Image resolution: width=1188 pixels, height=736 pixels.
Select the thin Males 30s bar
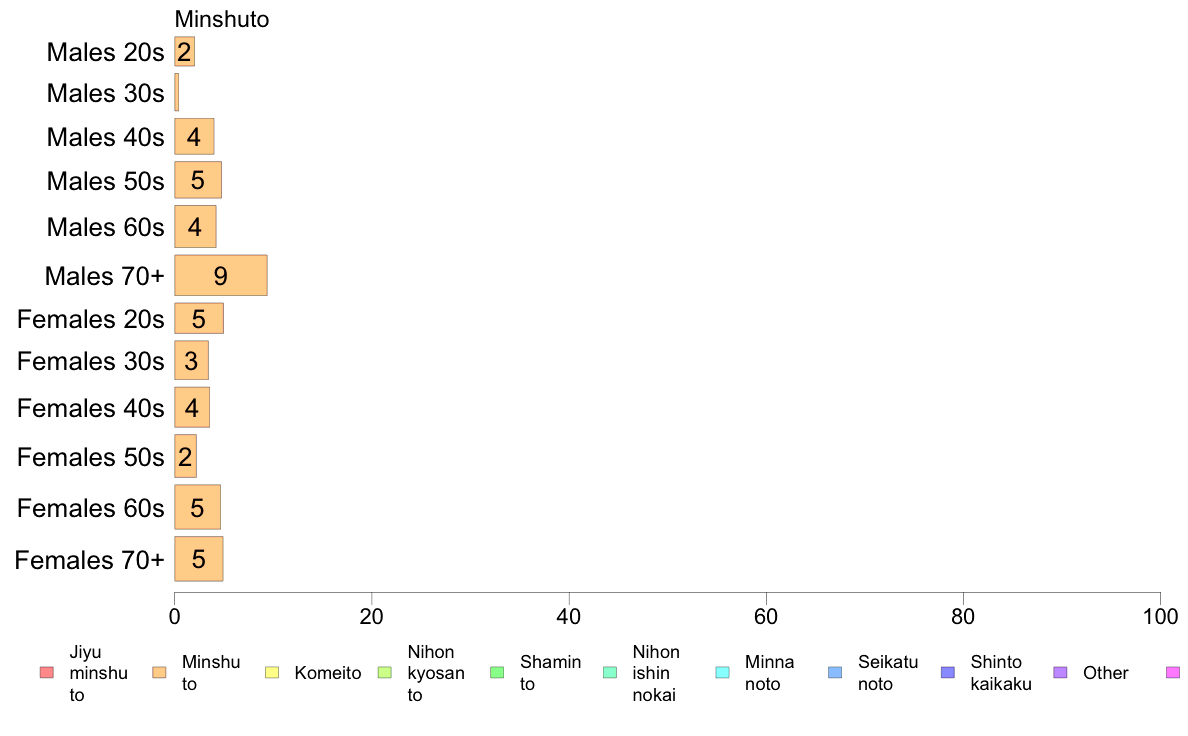tap(177, 92)
